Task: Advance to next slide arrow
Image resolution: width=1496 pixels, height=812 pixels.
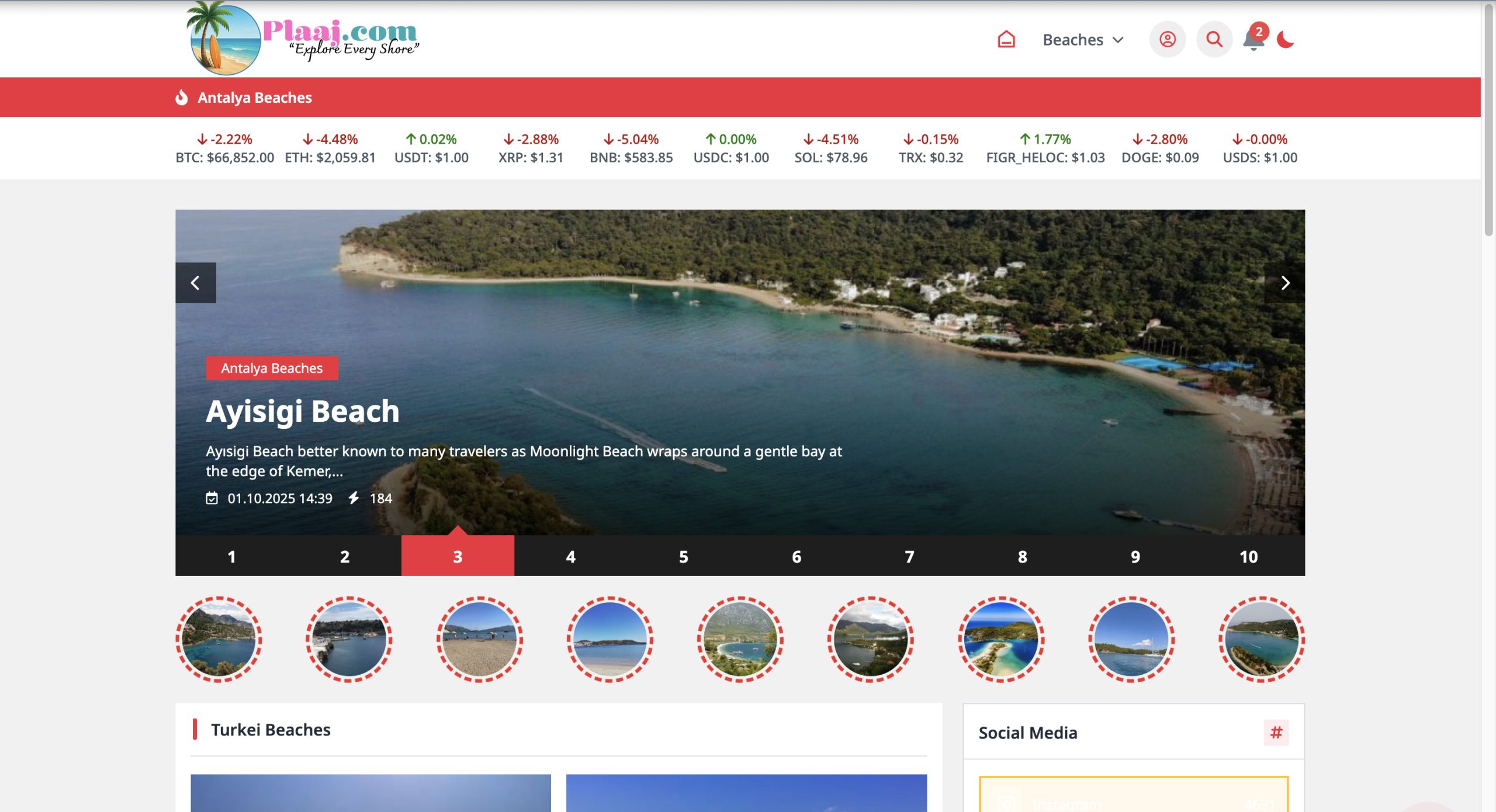Action: click(x=1284, y=283)
